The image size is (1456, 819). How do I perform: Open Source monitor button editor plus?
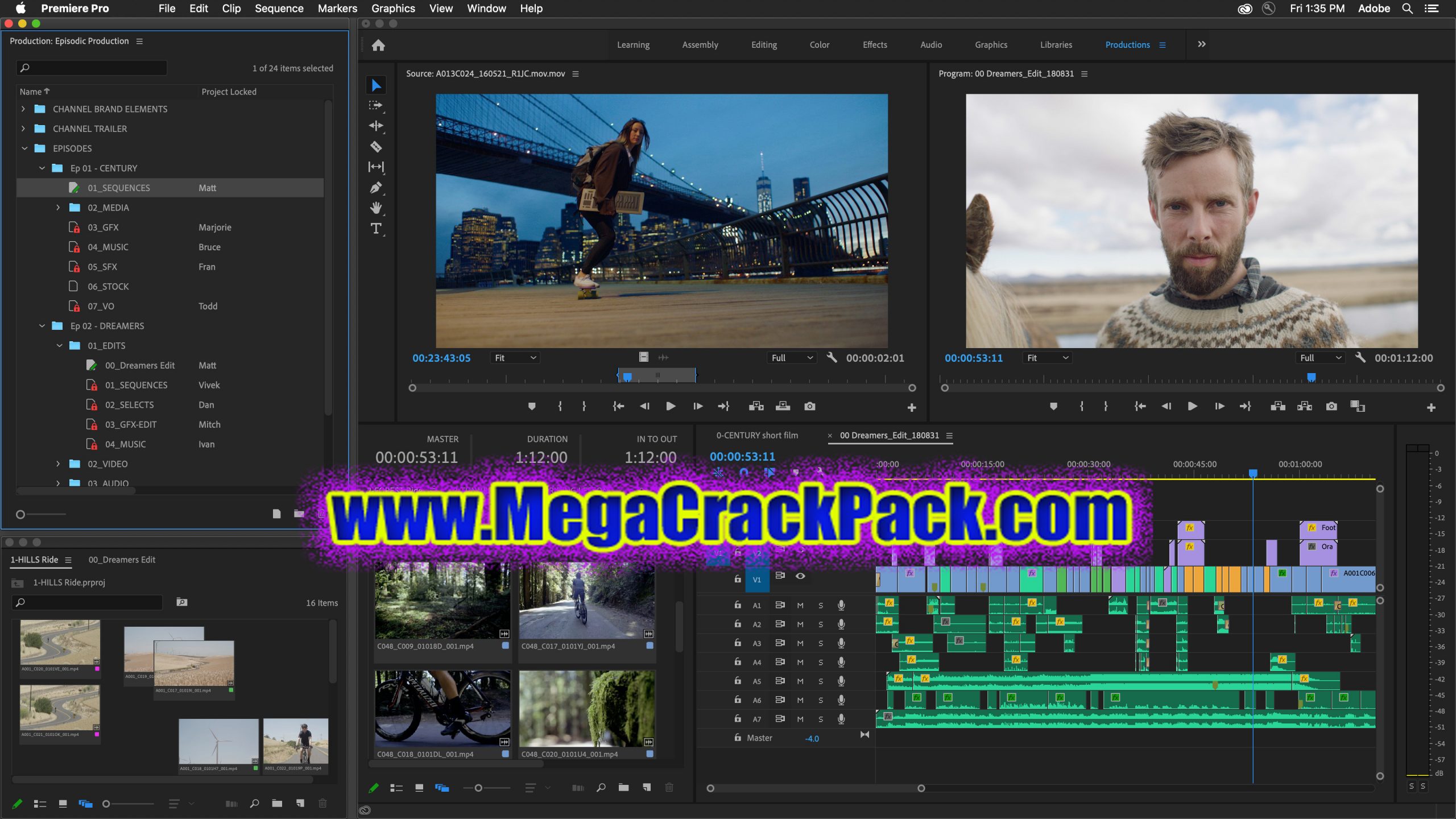pyautogui.click(x=912, y=407)
